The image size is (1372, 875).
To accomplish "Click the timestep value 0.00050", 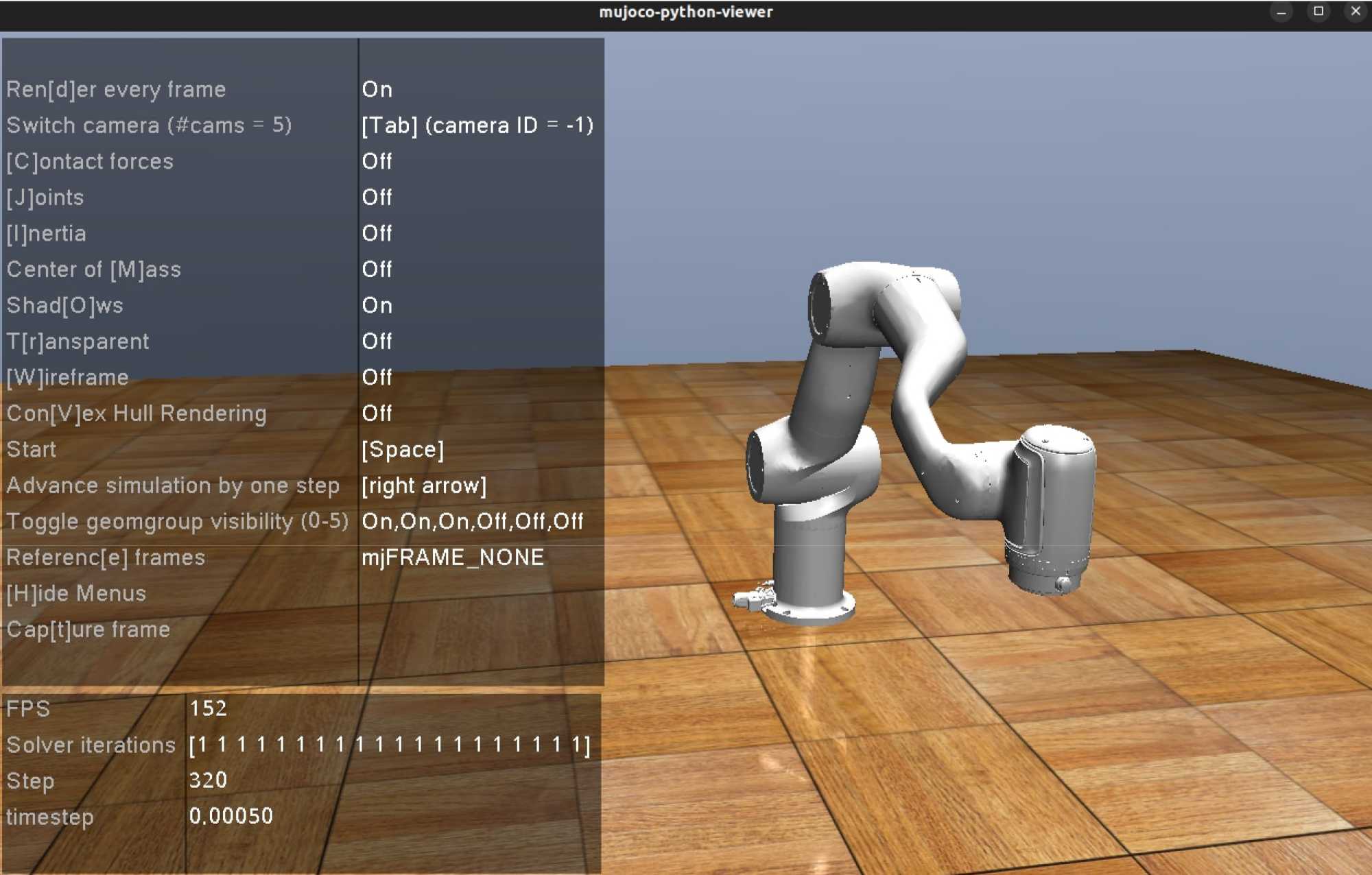I will pyautogui.click(x=230, y=816).
